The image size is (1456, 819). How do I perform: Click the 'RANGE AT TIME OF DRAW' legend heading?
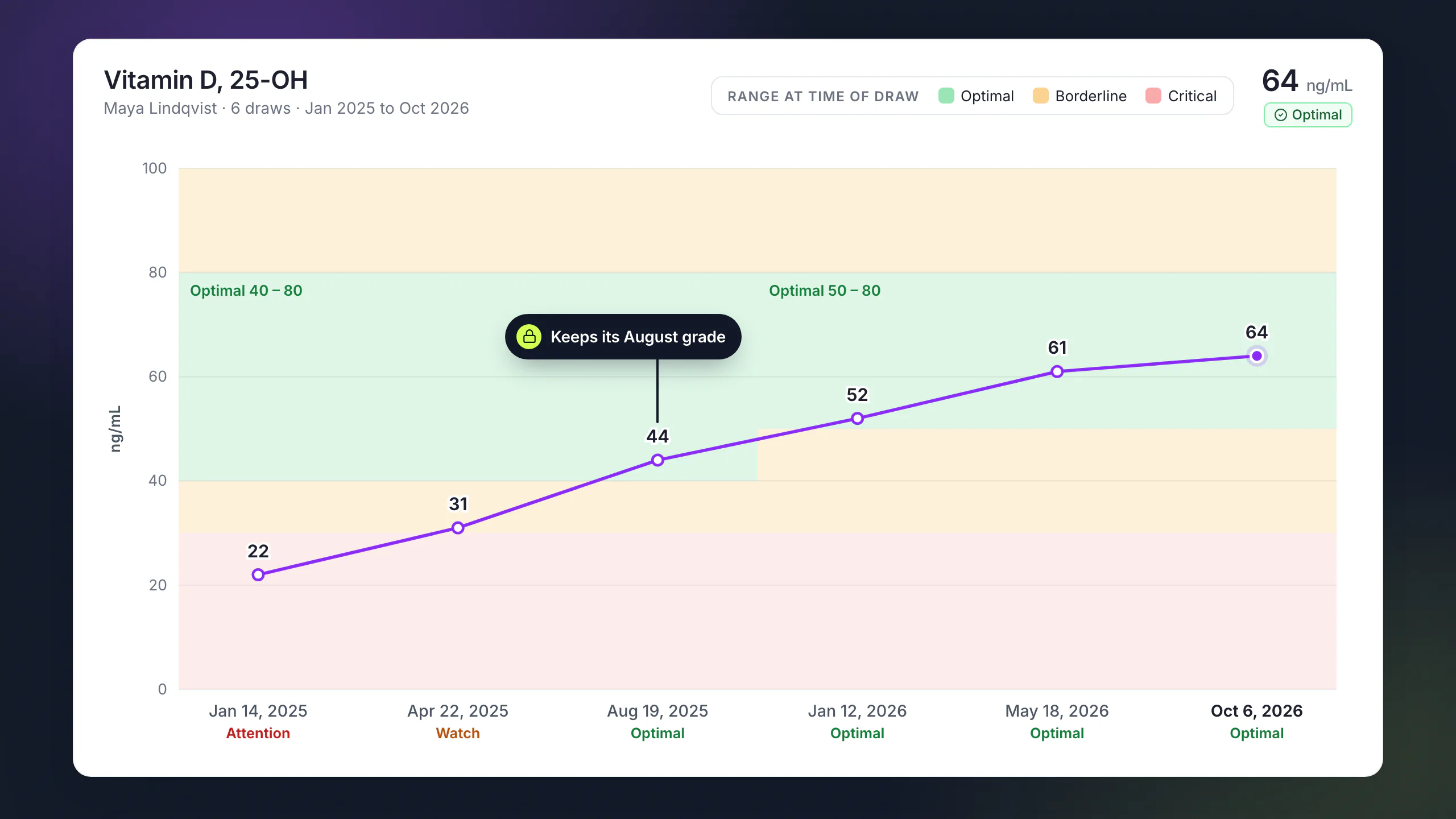coord(823,96)
